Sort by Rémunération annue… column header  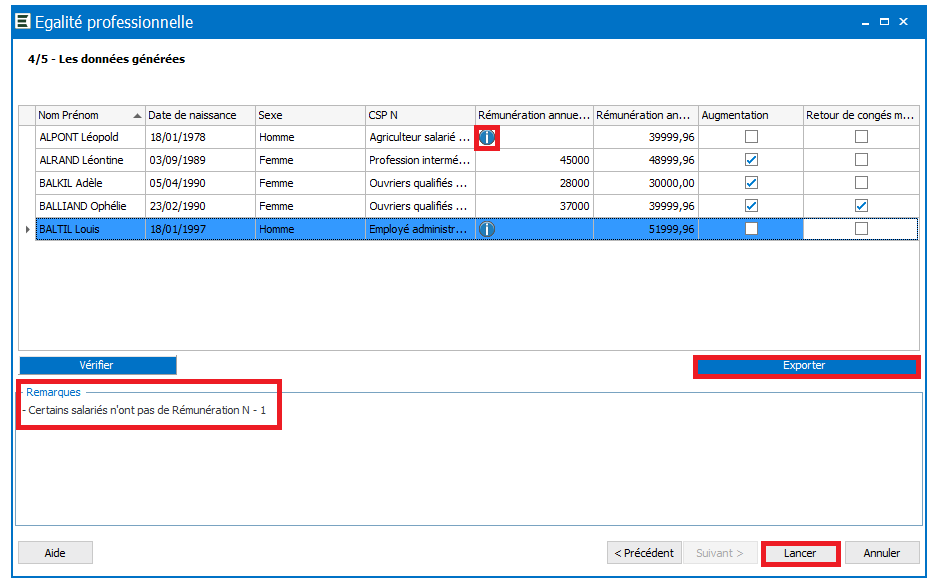click(534, 115)
